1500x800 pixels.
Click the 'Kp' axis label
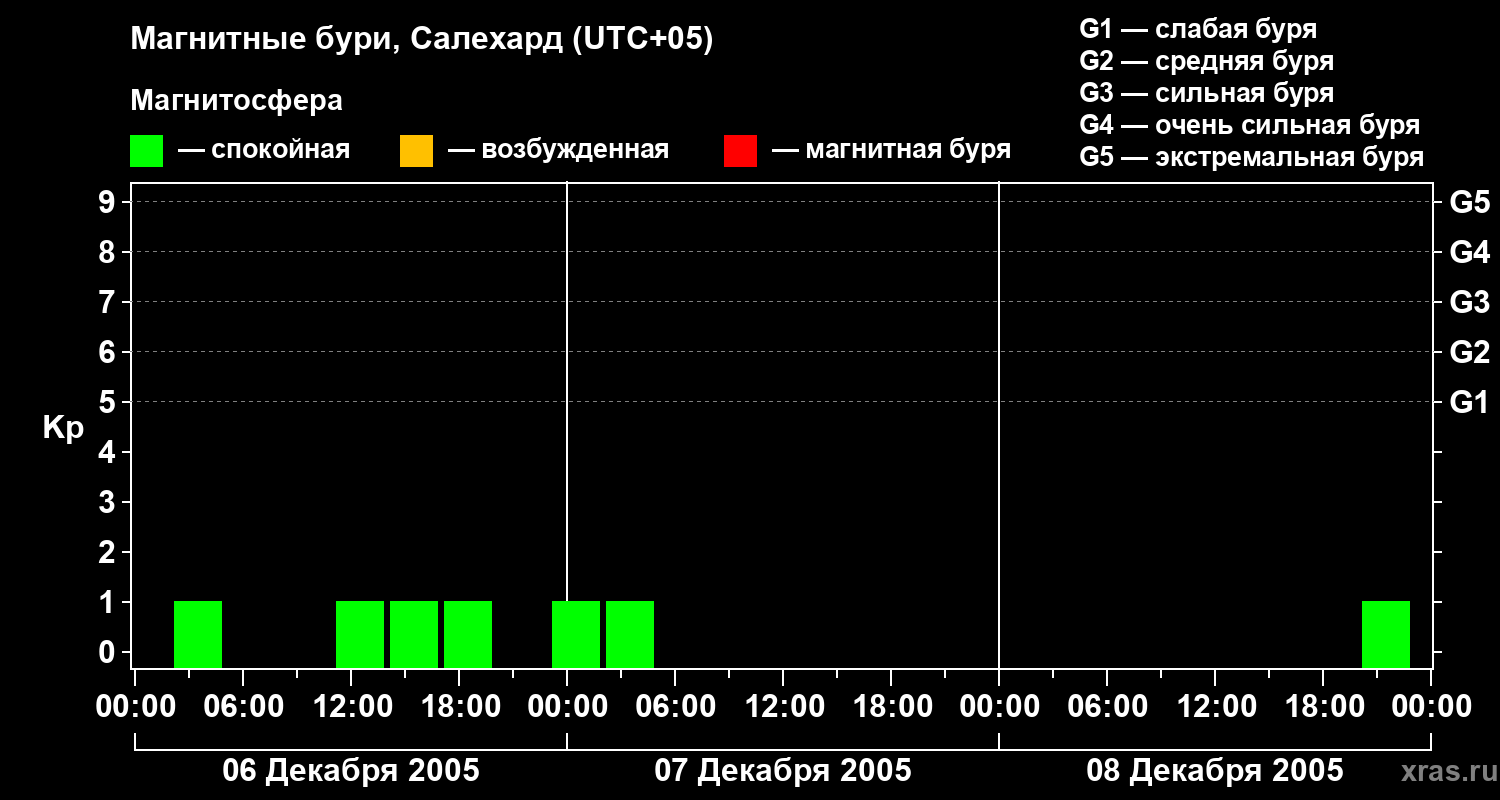point(63,428)
